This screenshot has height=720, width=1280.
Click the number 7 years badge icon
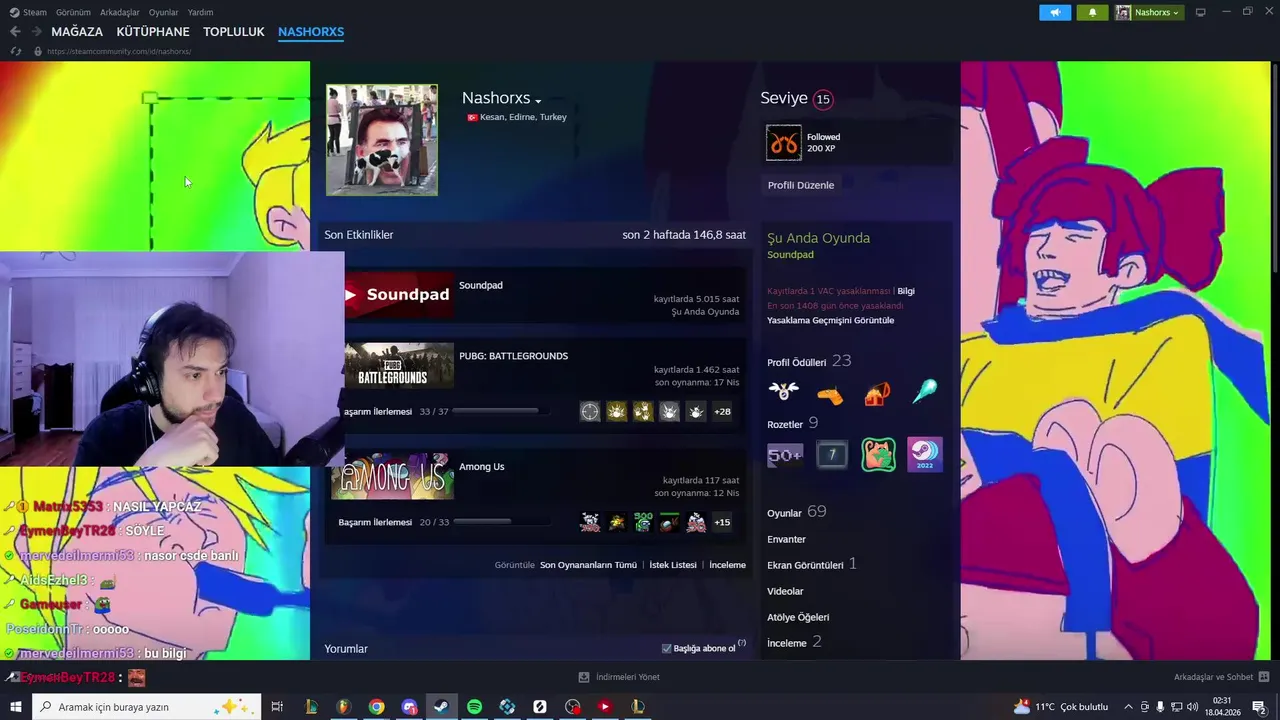(x=832, y=456)
